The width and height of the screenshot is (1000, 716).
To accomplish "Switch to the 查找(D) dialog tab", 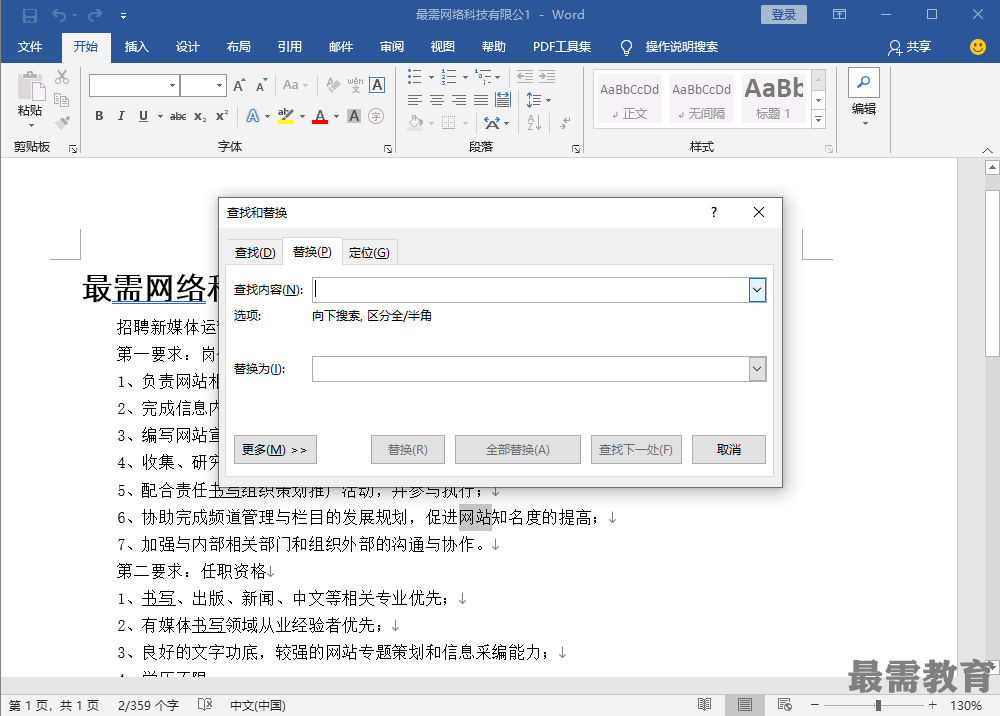I will click(254, 252).
